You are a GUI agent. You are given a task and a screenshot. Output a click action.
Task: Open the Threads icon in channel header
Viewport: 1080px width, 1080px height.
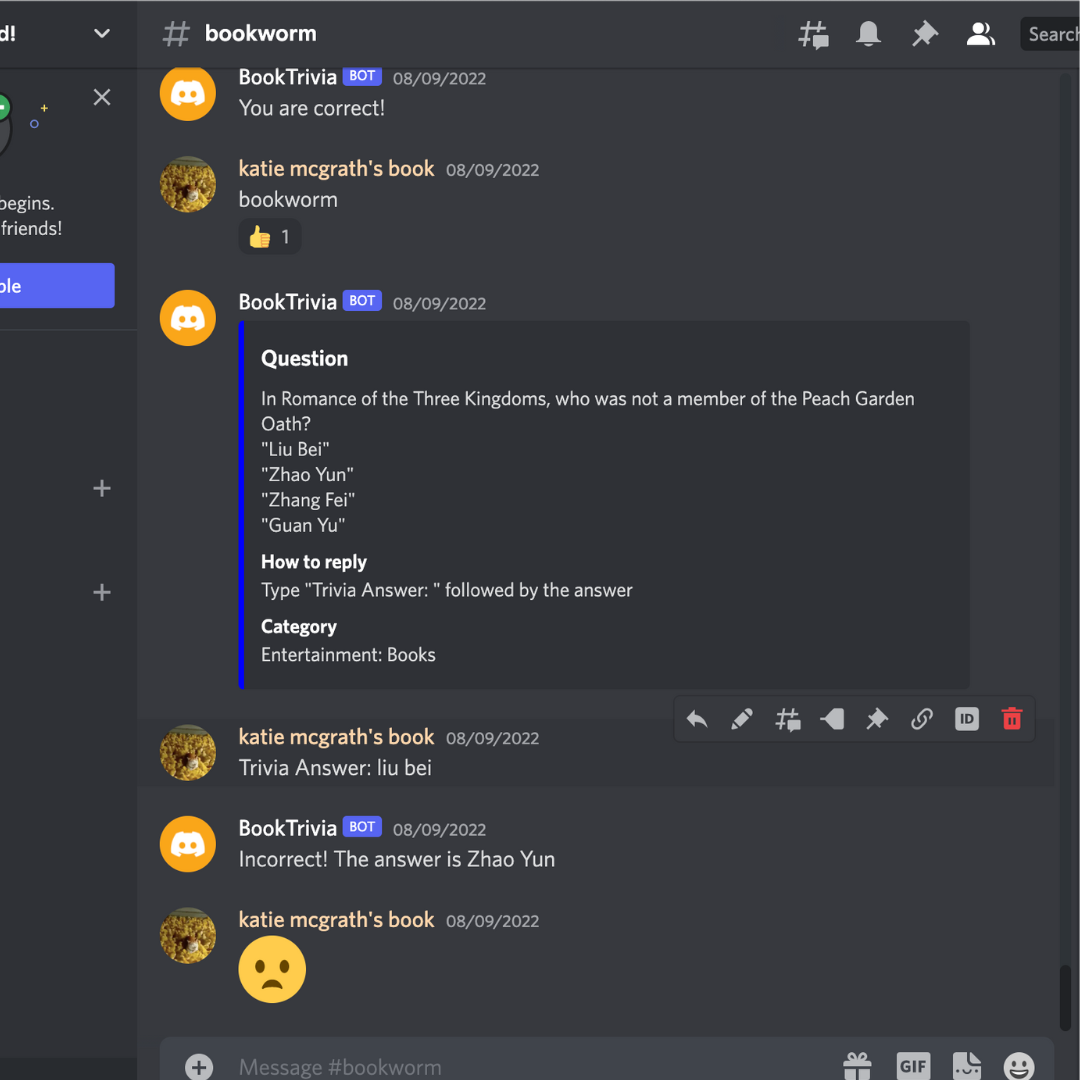coord(813,34)
